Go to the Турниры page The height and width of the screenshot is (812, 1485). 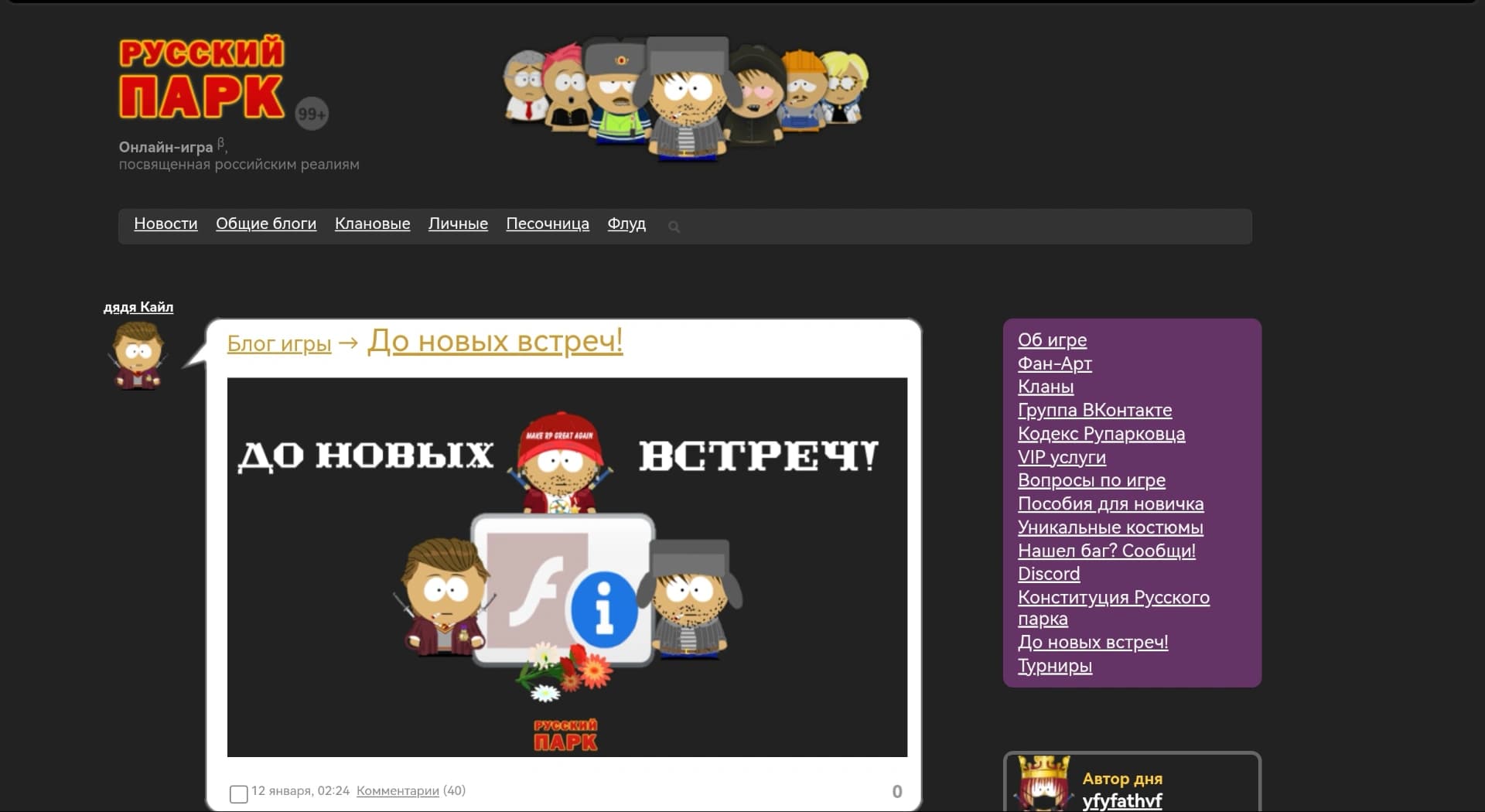tap(1055, 666)
